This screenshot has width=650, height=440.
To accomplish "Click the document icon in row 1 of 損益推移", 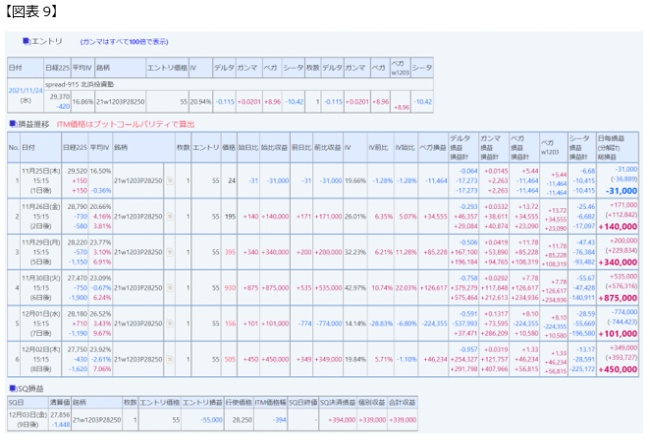I will tap(169, 180).
